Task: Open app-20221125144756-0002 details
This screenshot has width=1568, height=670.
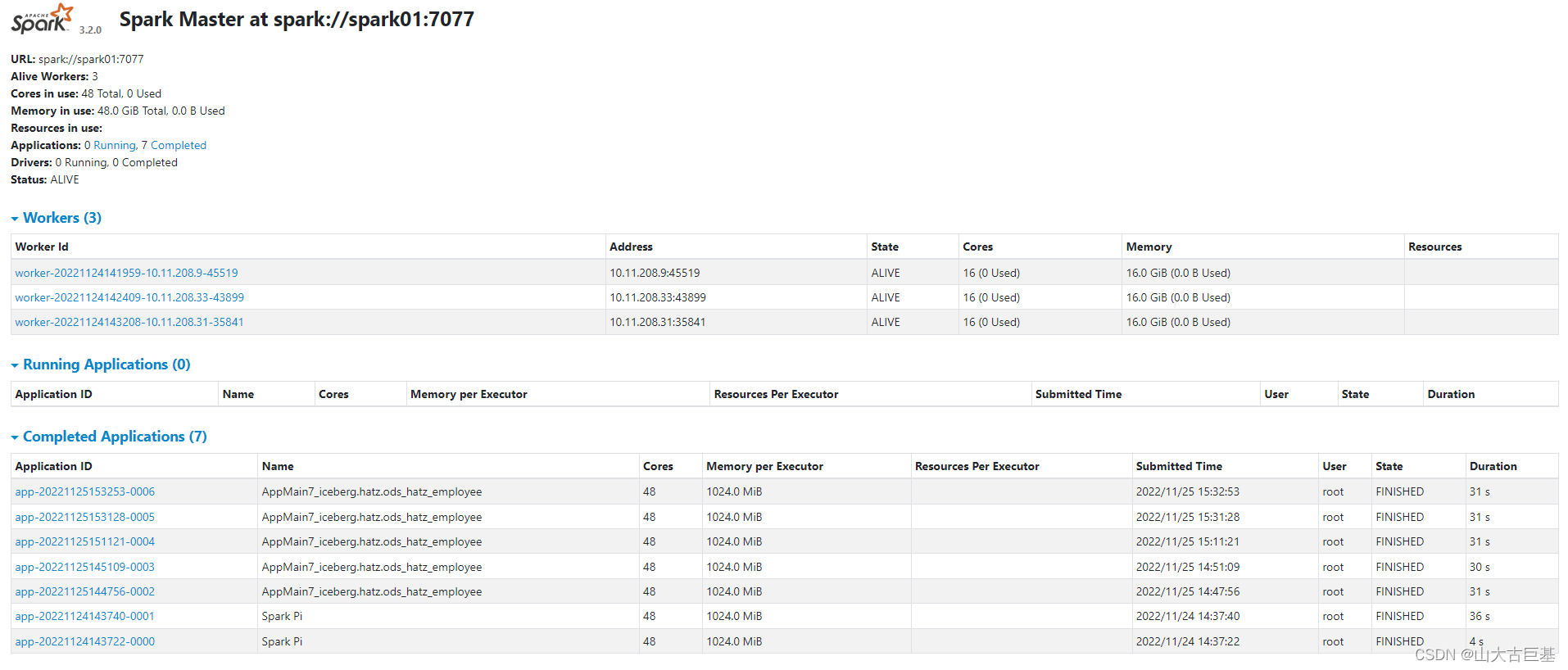Action: tap(84, 591)
